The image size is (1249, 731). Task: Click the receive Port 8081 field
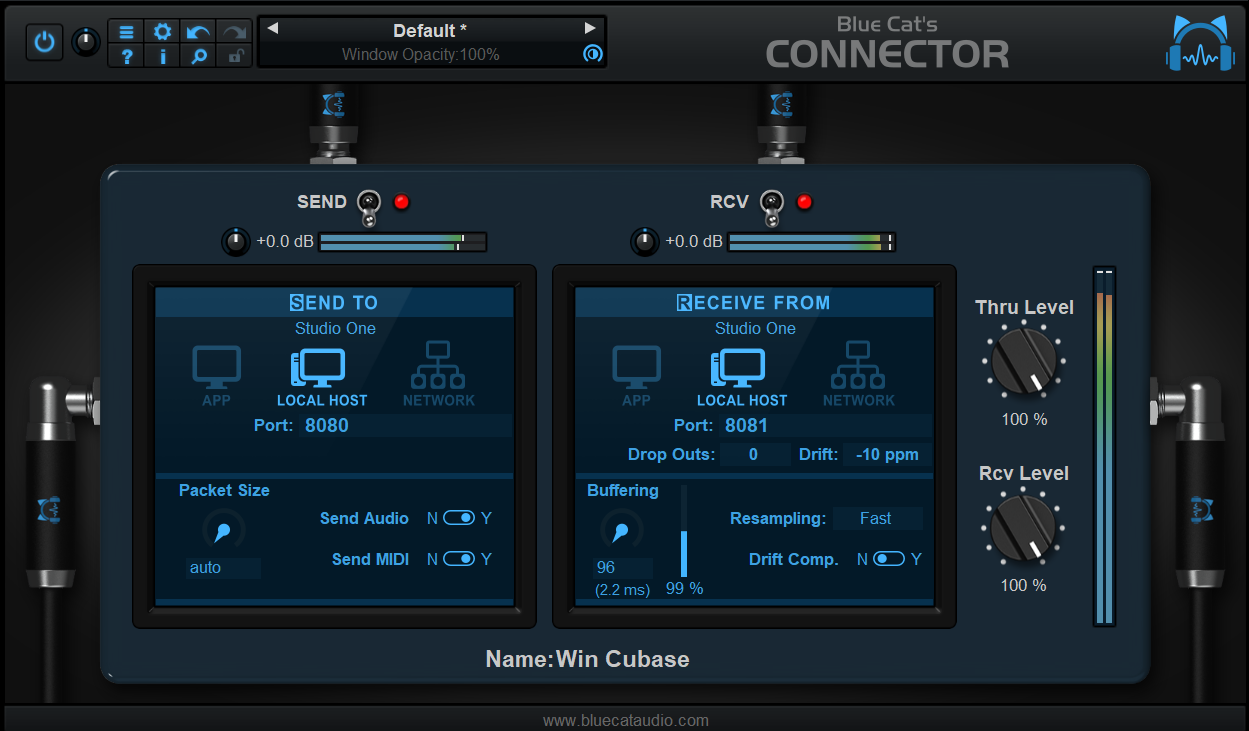pyautogui.click(x=824, y=426)
